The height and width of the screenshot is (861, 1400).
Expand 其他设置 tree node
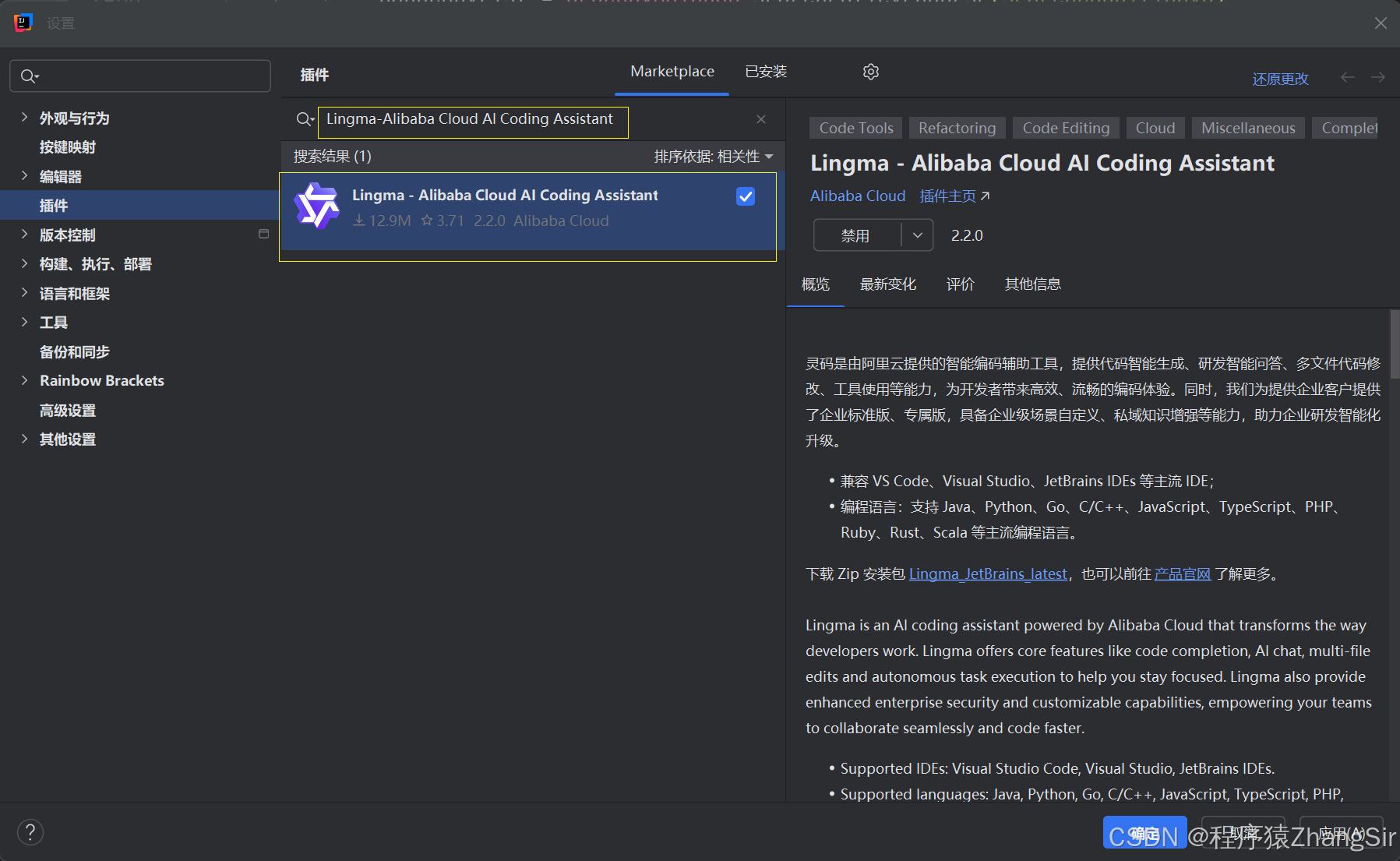24,439
